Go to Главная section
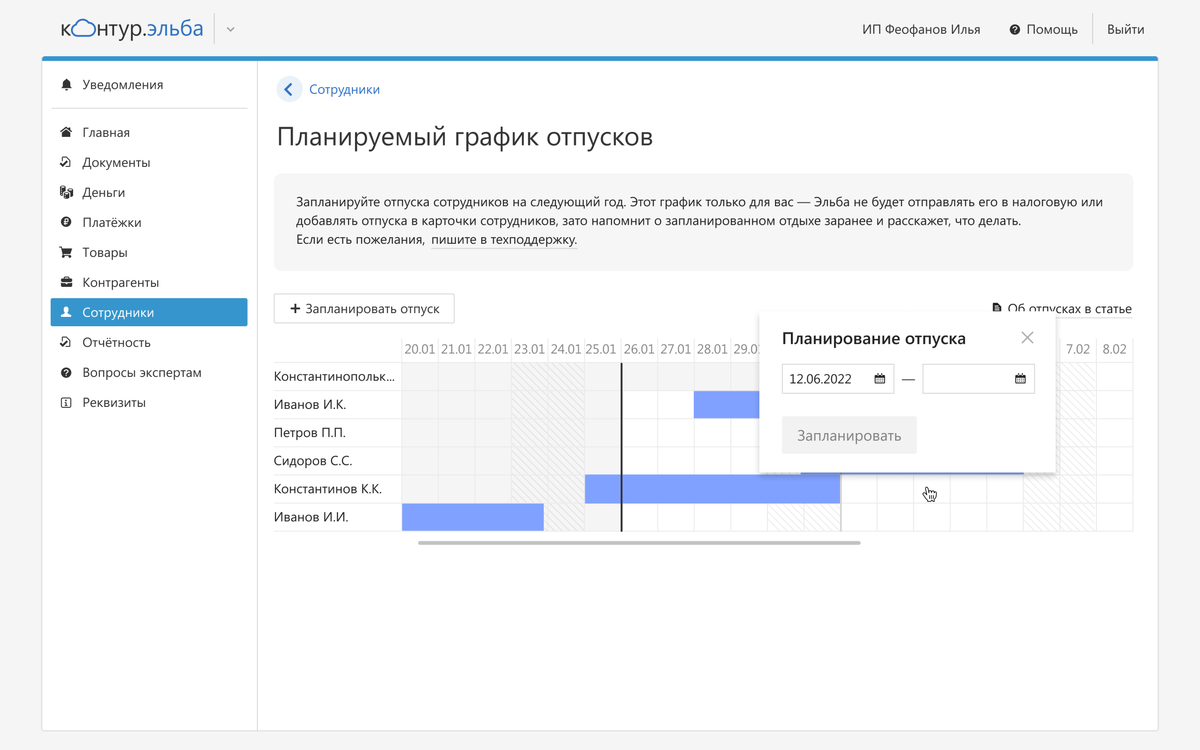 [106, 132]
